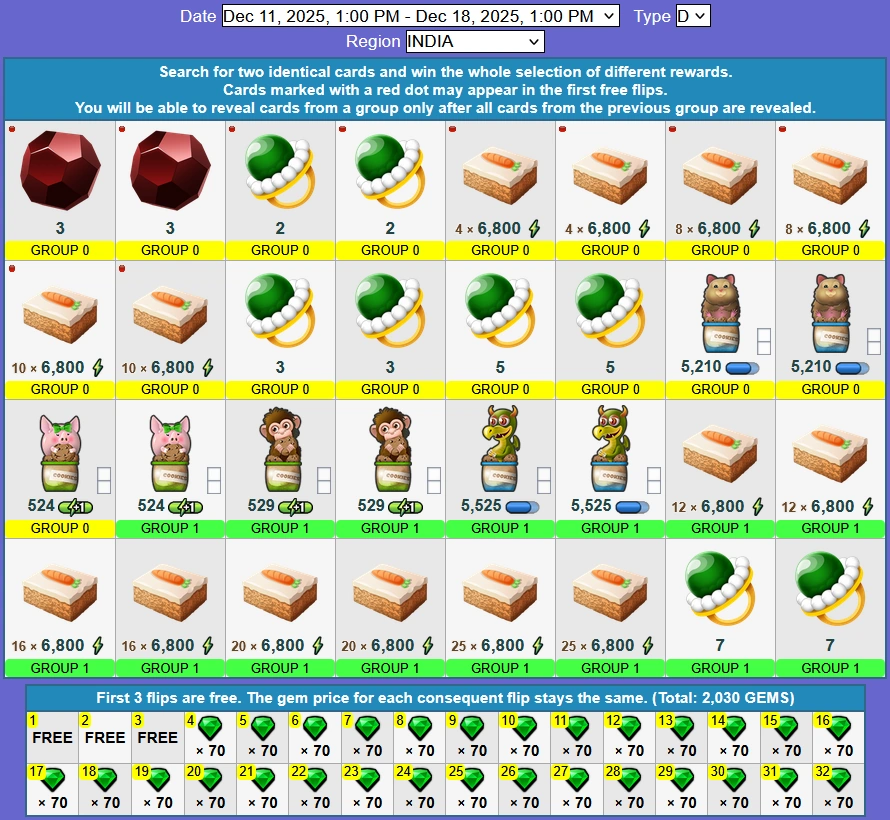Click flip 10 gem cost cell
The image size is (890, 820).
(524, 737)
